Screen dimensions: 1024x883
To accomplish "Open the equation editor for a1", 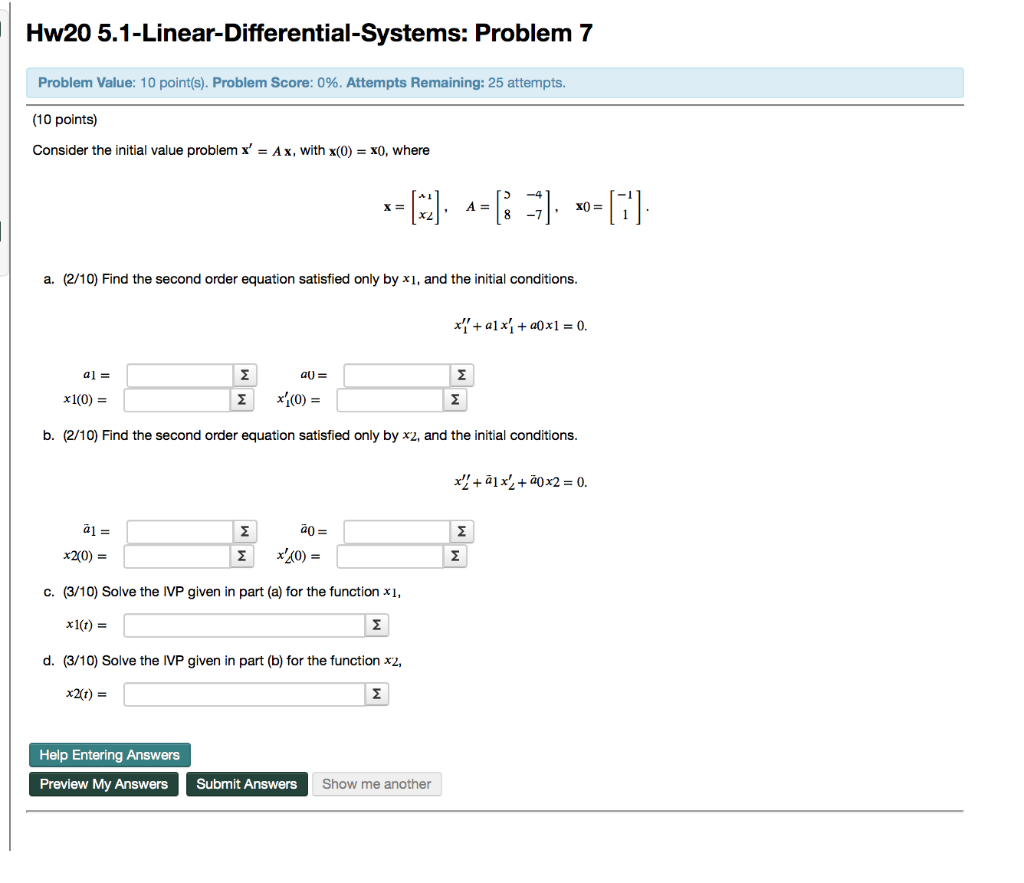I will point(246,374).
